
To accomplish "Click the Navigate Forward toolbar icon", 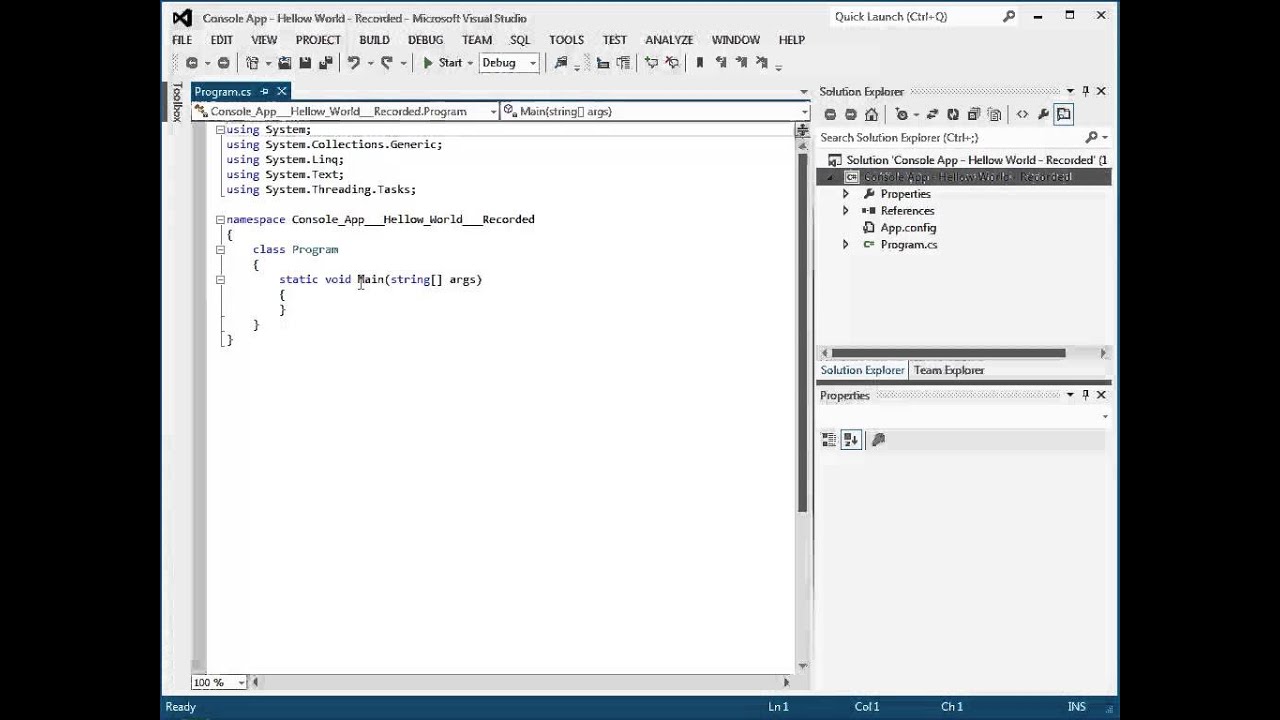I will pyautogui.click(x=223, y=63).
